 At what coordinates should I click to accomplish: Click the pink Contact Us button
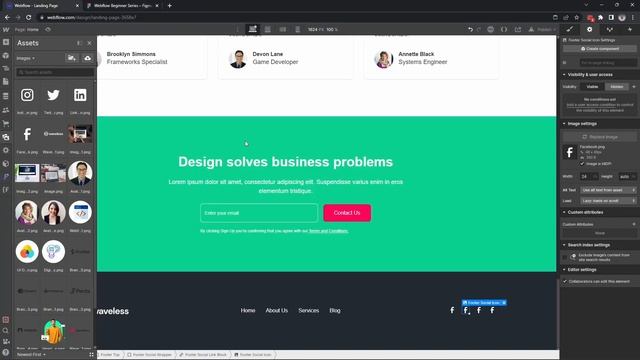(x=347, y=213)
